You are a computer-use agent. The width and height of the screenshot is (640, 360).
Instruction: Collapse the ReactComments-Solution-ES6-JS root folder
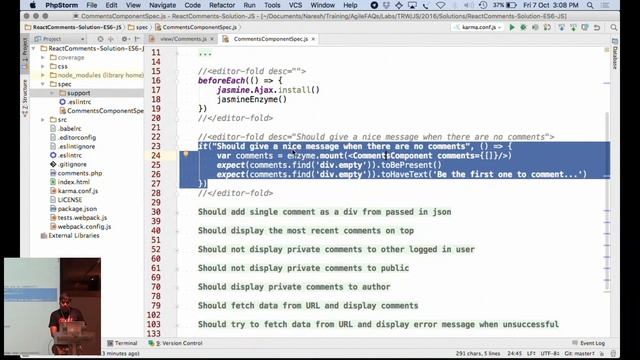(x=33, y=49)
